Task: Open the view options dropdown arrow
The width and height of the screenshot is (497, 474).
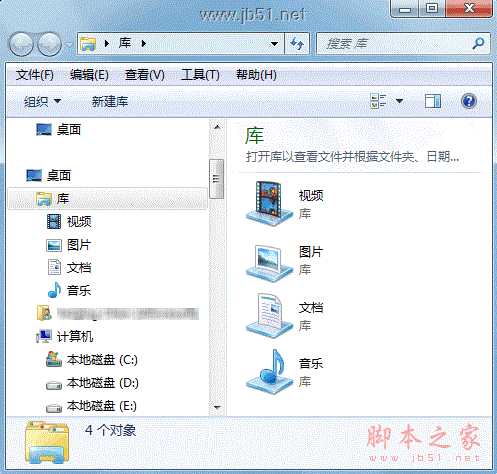Action: (399, 101)
